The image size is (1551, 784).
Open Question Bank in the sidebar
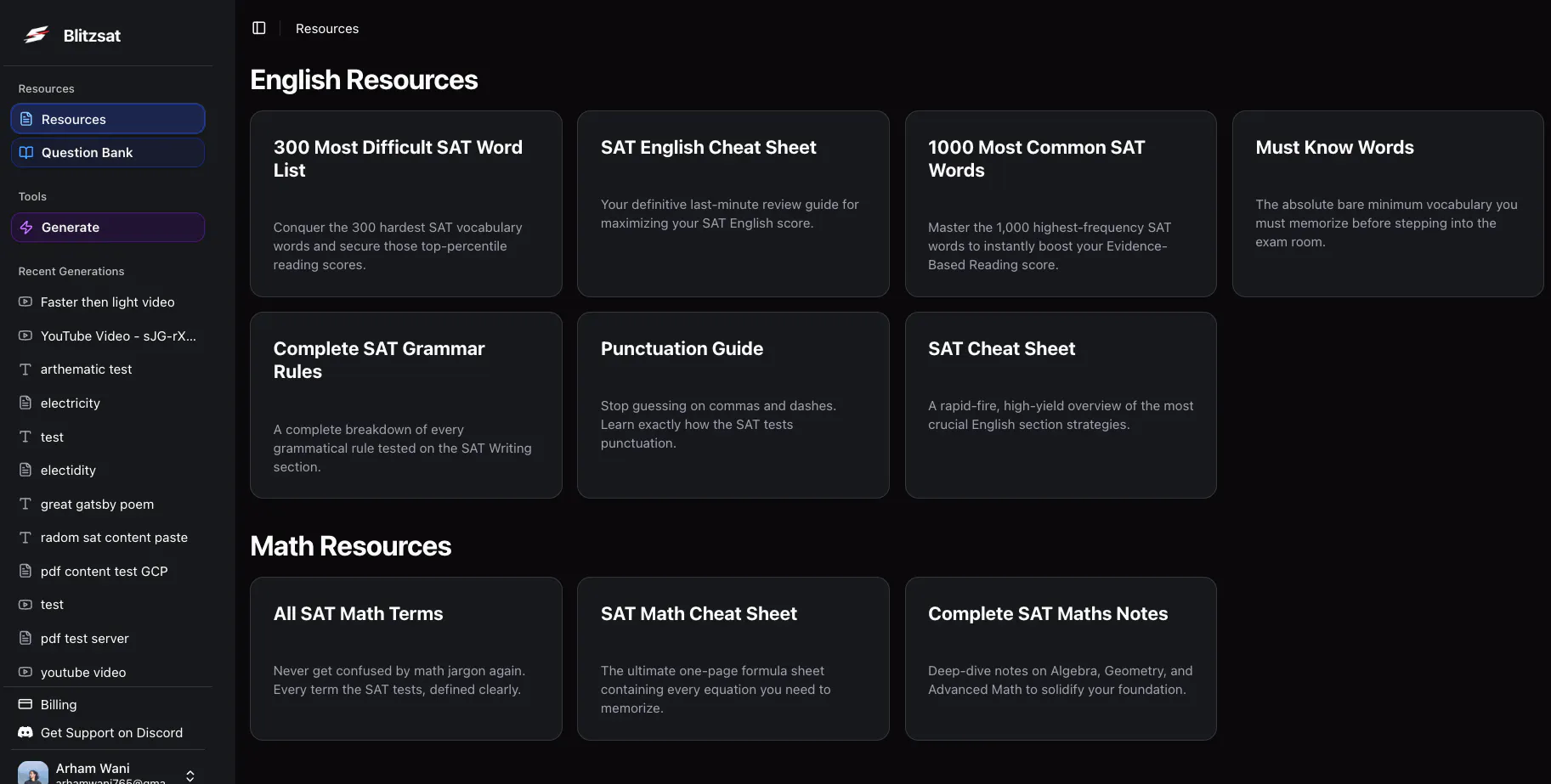(x=108, y=152)
